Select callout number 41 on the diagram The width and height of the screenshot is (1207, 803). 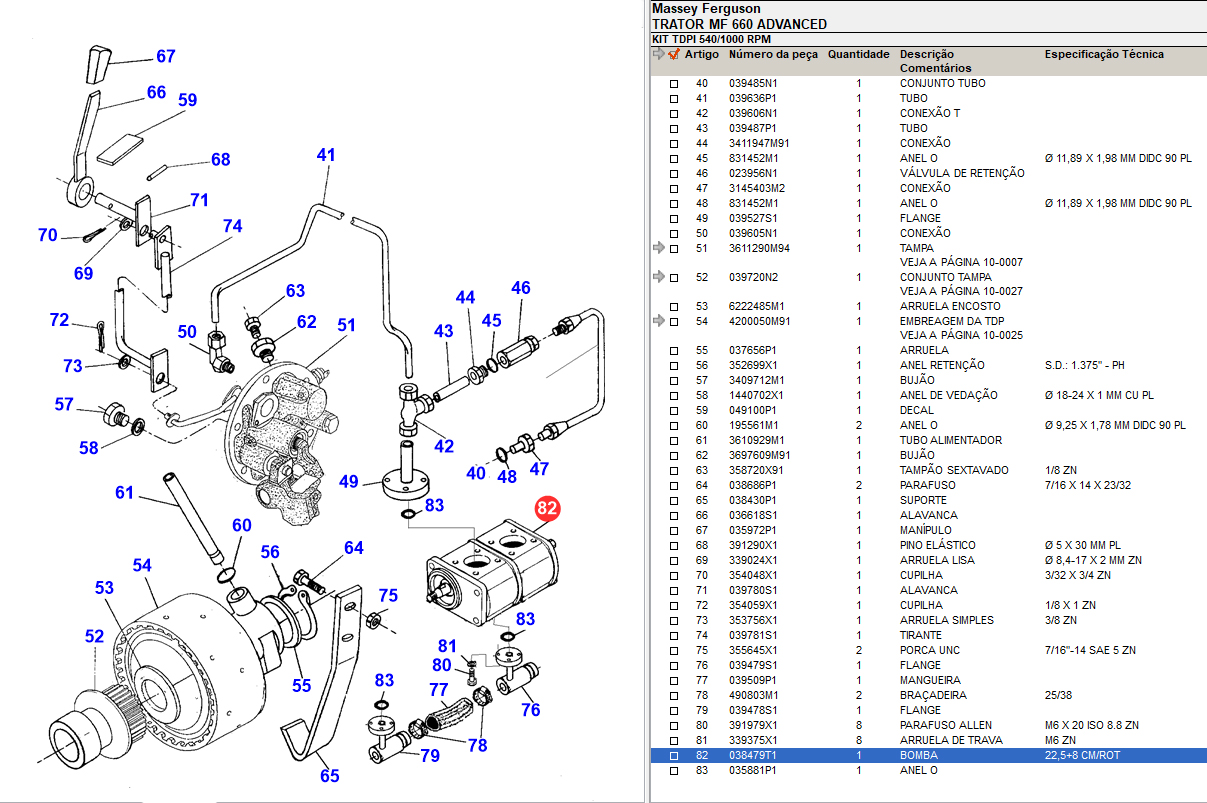click(327, 155)
